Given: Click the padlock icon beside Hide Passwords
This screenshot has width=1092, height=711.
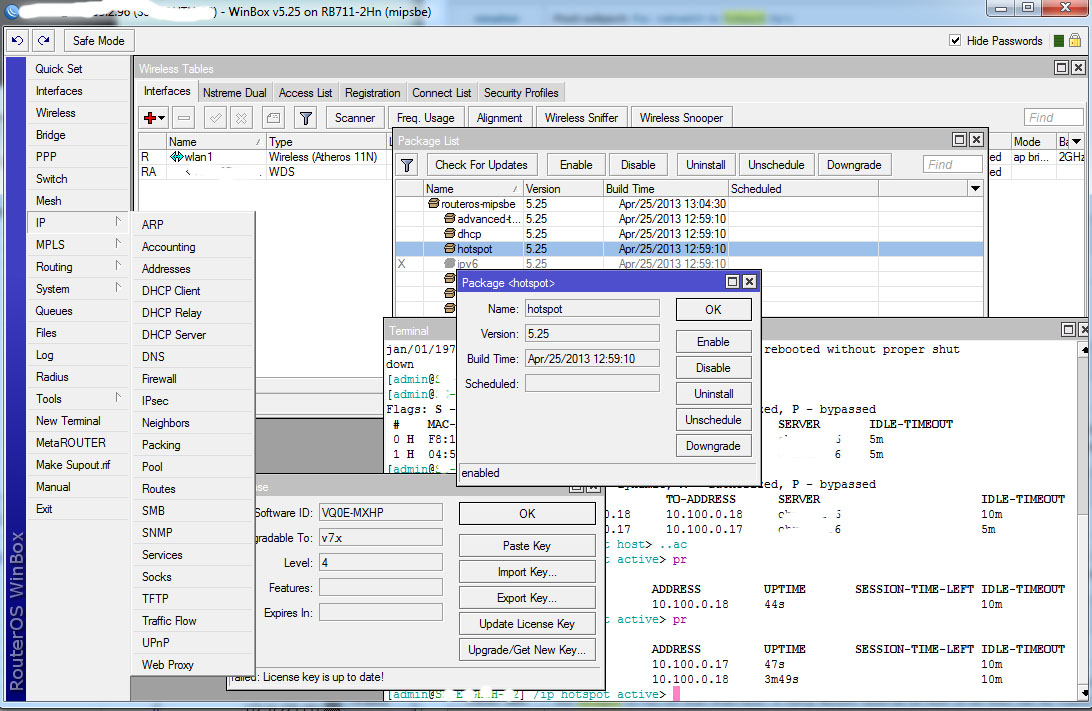Looking at the screenshot, I should (1075, 41).
